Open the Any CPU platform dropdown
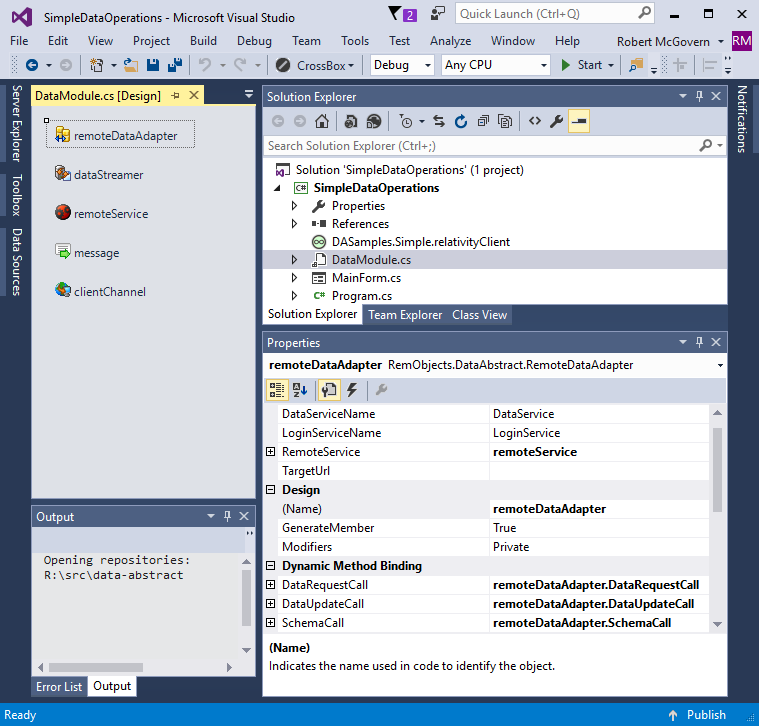 [496, 65]
